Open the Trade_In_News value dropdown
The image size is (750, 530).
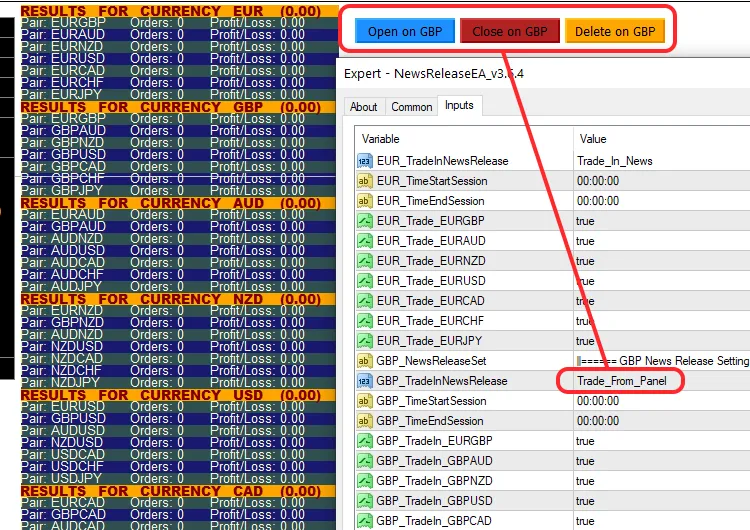pyautogui.click(x=614, y=161)
